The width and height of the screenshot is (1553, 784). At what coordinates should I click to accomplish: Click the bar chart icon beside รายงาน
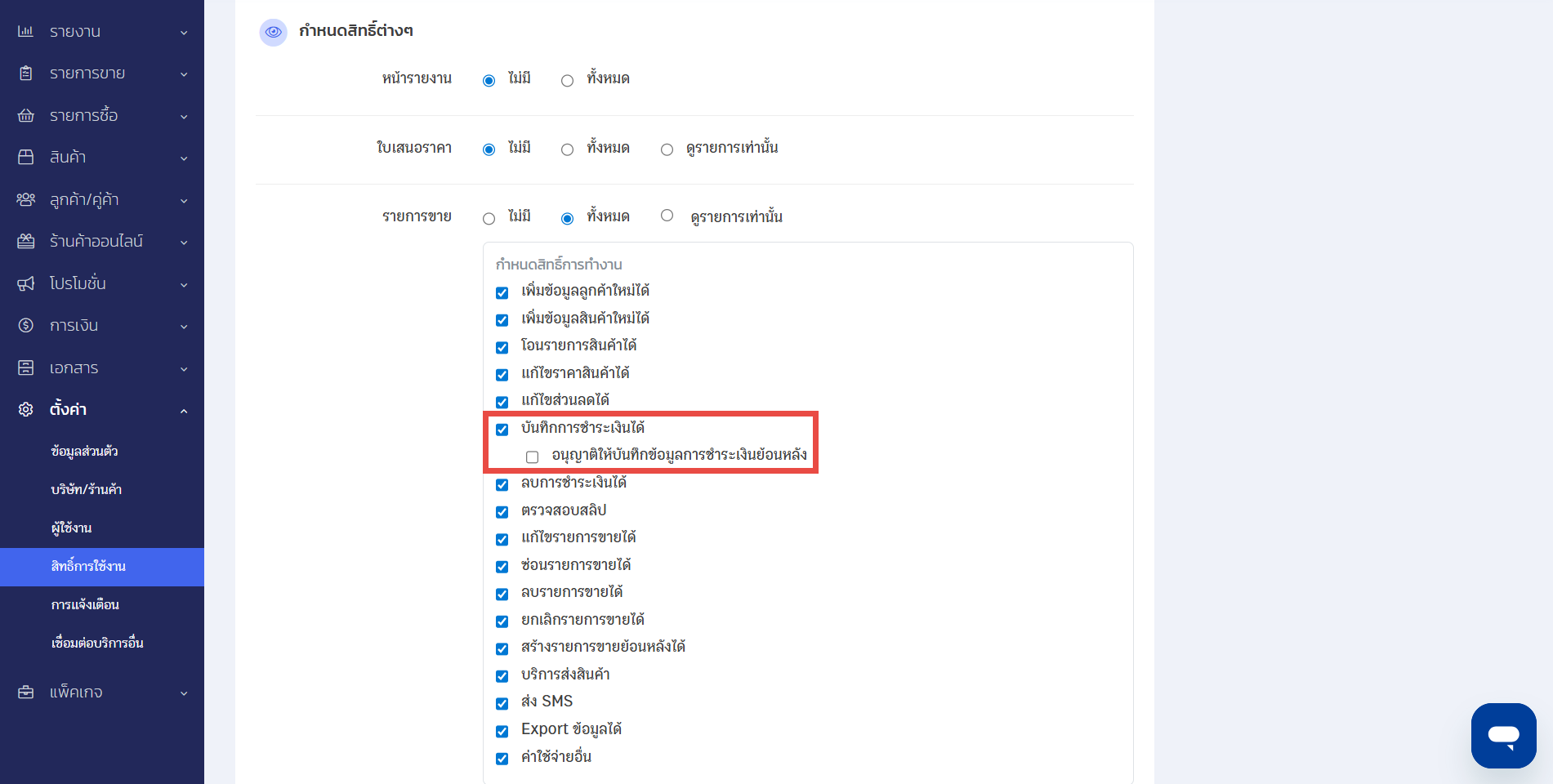pyautogui.click(x=25, y=31)
